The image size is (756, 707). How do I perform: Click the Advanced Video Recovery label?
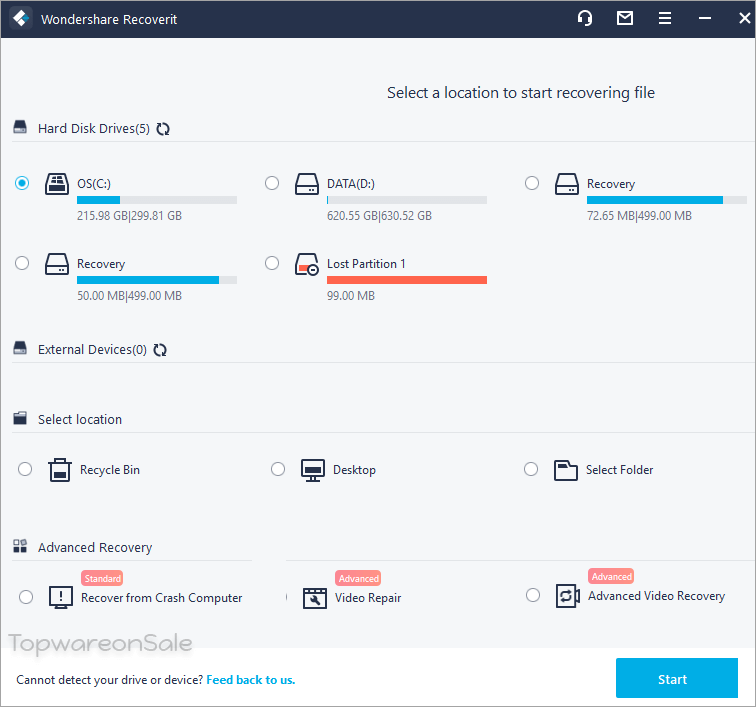click(656, 596)
